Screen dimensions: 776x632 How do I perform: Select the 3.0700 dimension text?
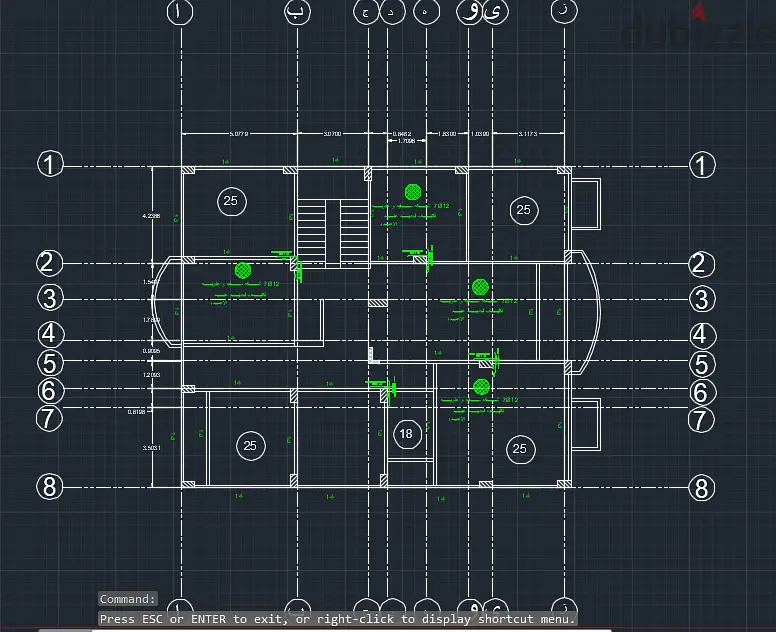(332, 134)
